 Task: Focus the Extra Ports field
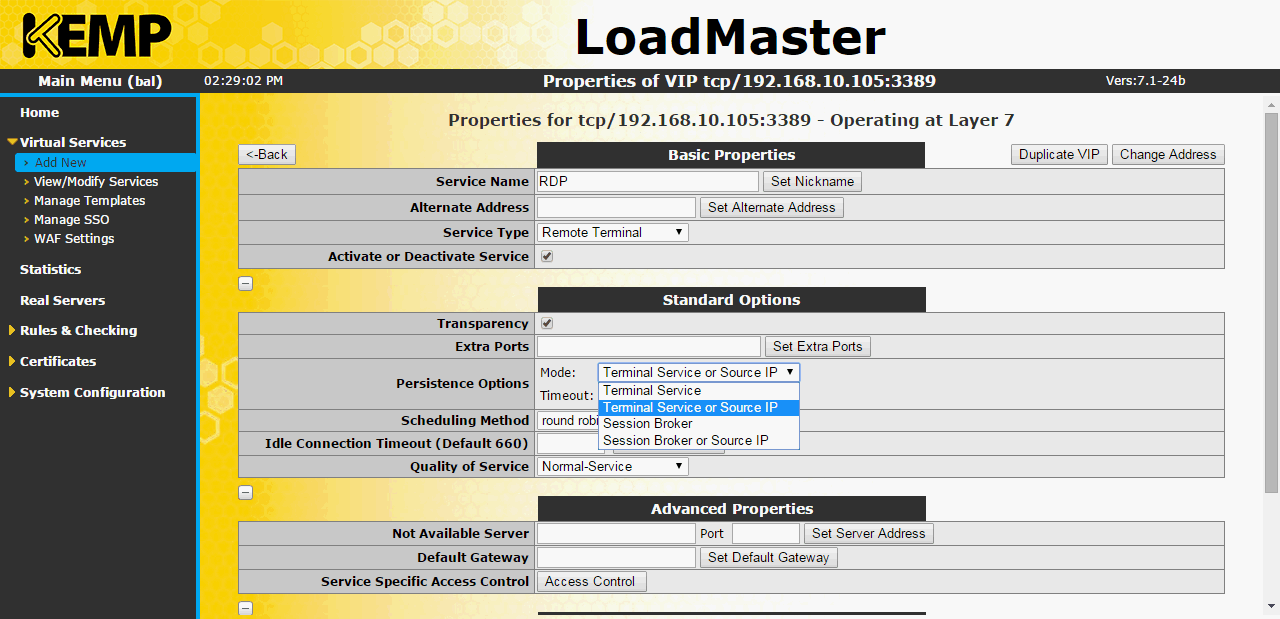point(649,347)
